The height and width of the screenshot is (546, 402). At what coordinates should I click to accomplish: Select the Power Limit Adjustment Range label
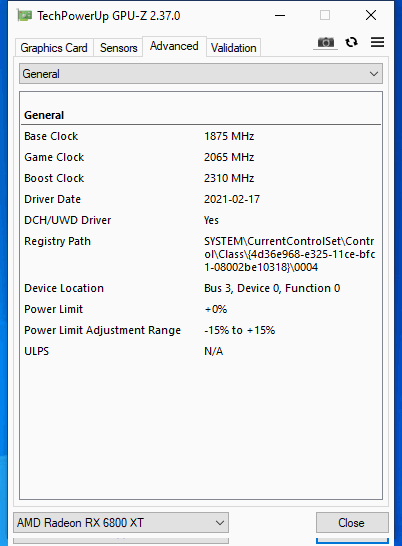click(102, 330)
